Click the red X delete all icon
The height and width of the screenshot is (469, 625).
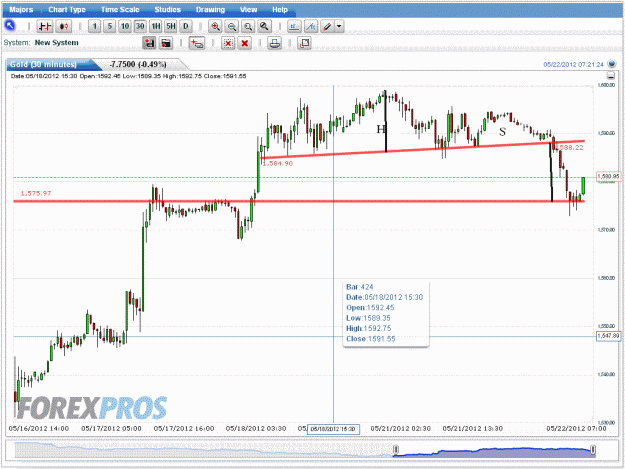(245, 43)
